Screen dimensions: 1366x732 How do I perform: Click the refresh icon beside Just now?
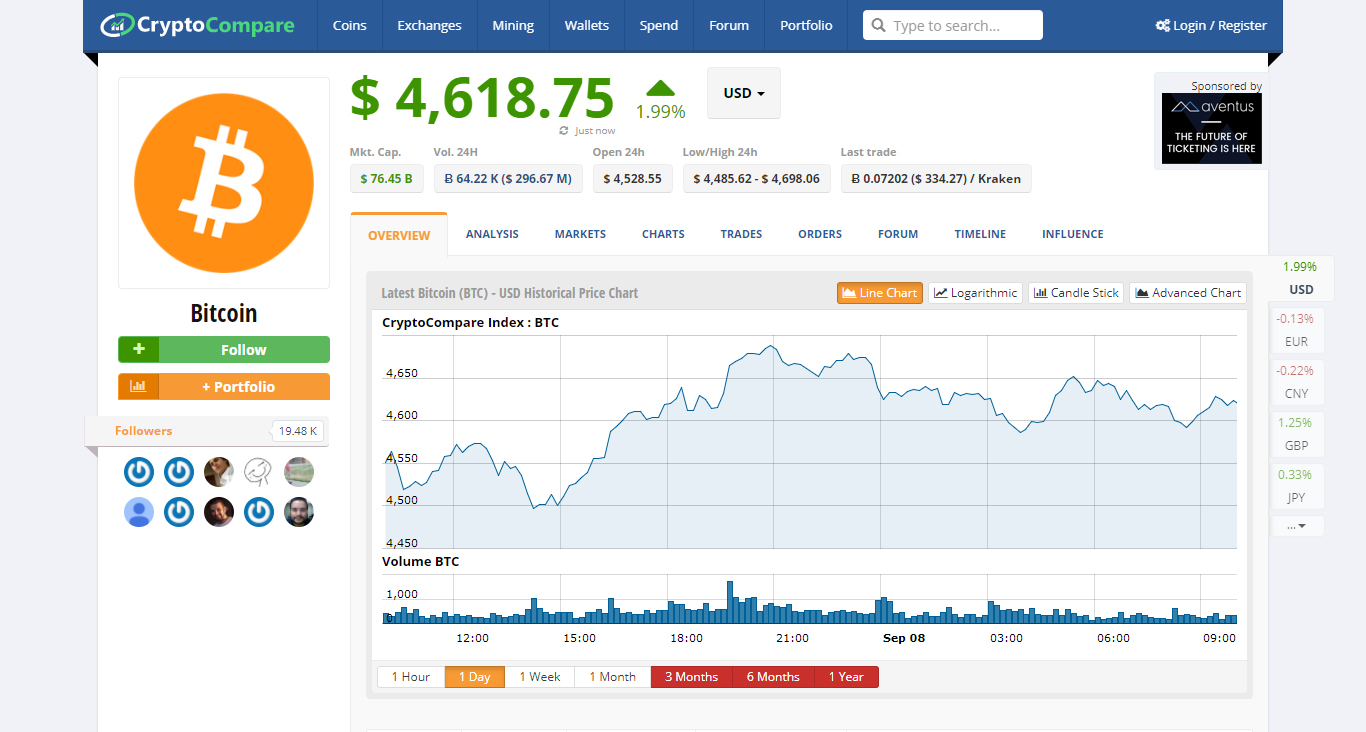click(x=564, y=131)
